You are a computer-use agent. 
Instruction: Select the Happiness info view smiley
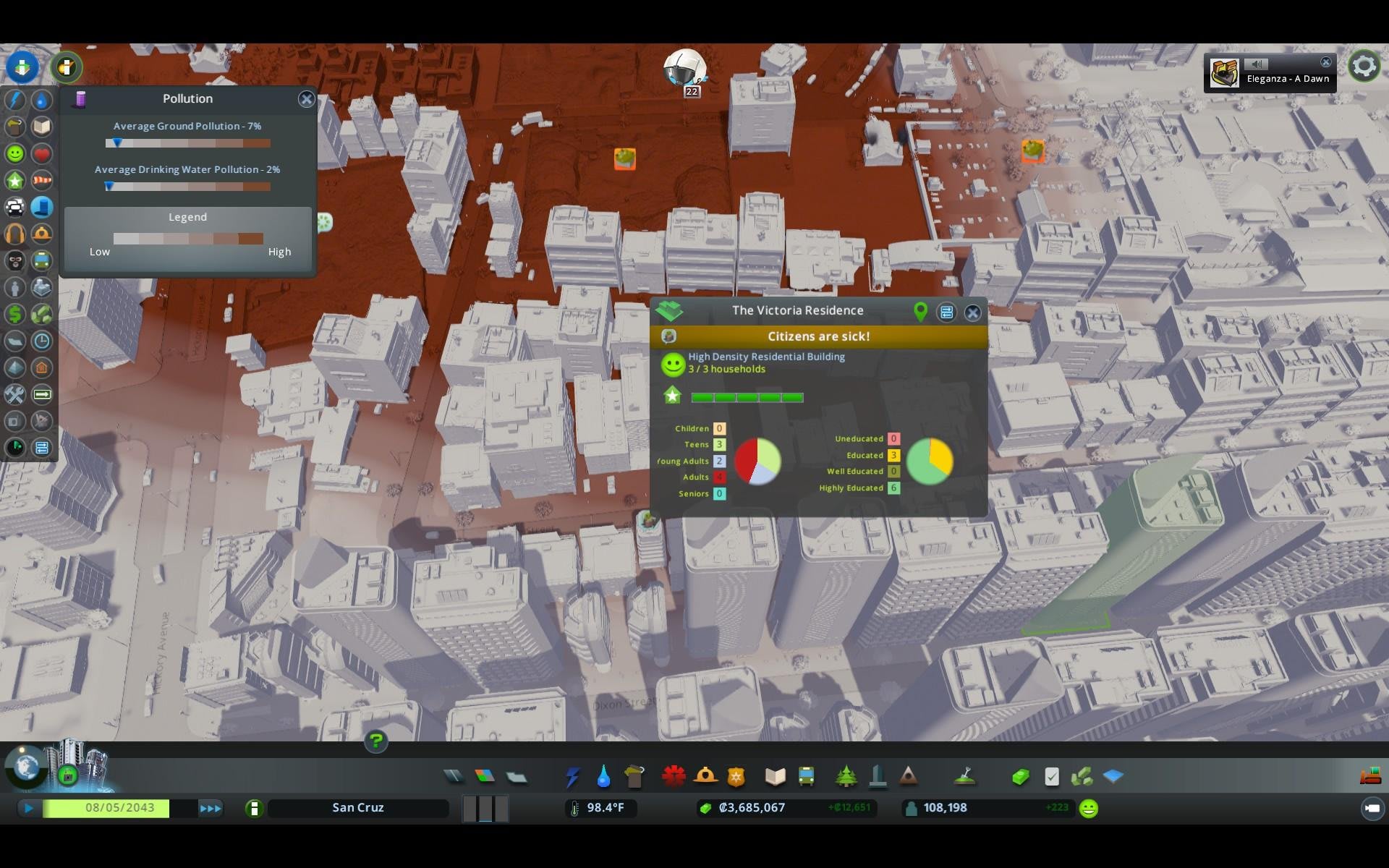click(15, 153)
